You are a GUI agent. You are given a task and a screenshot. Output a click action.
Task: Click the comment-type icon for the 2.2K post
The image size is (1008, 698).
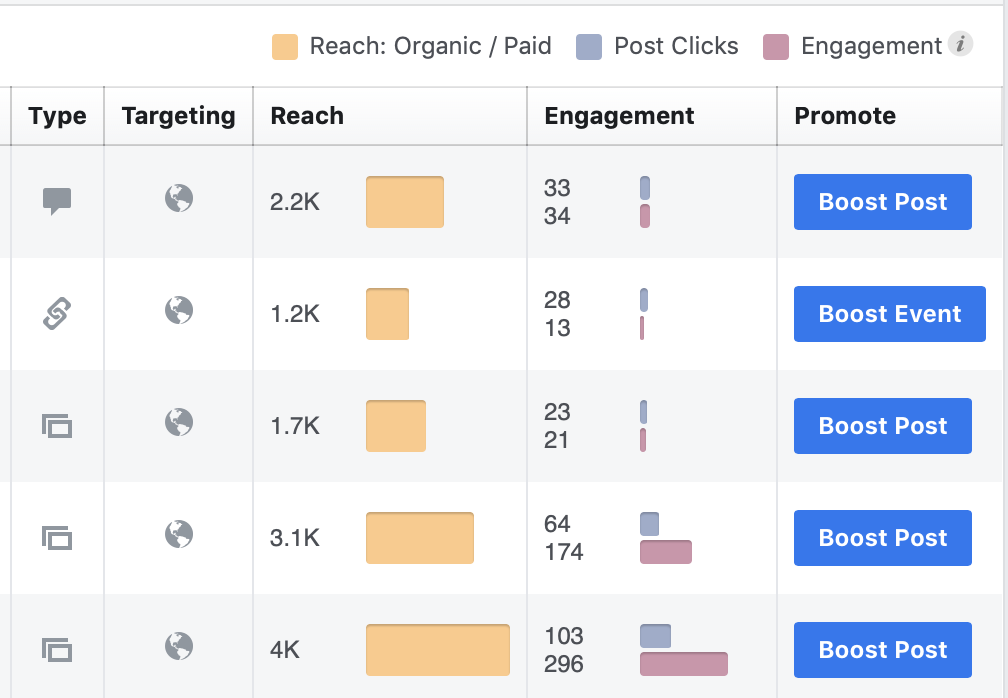click(57, 201)
